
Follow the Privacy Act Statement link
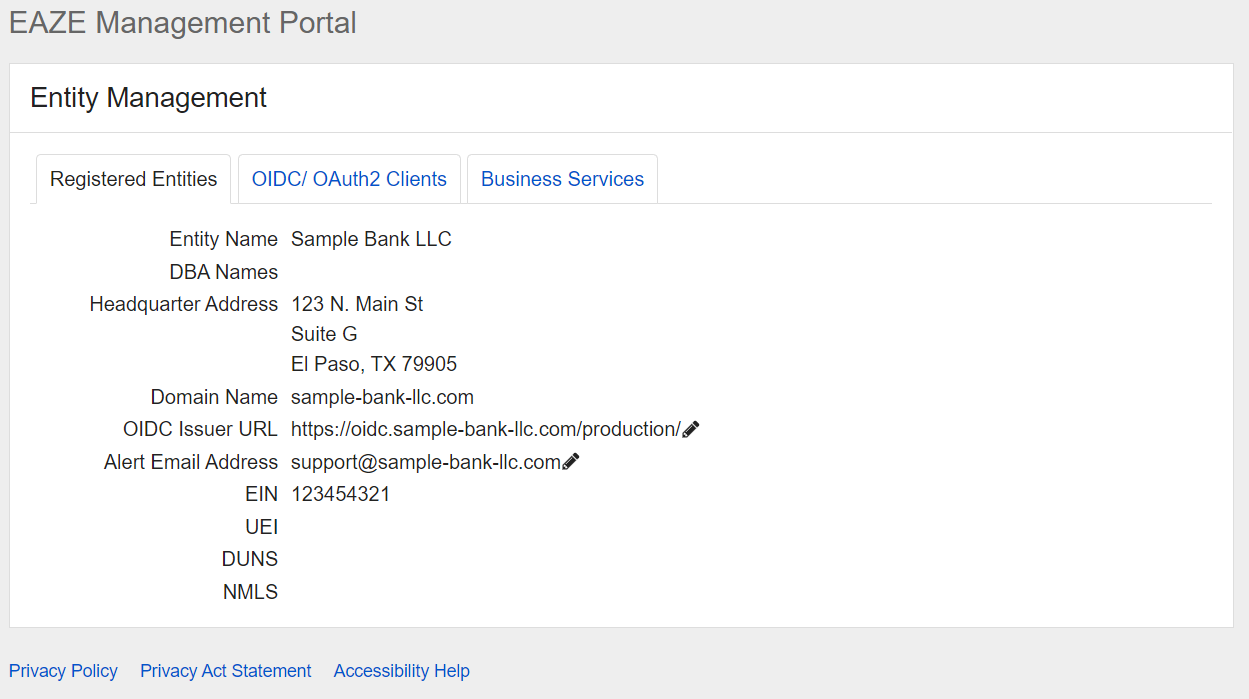[225, 671]
